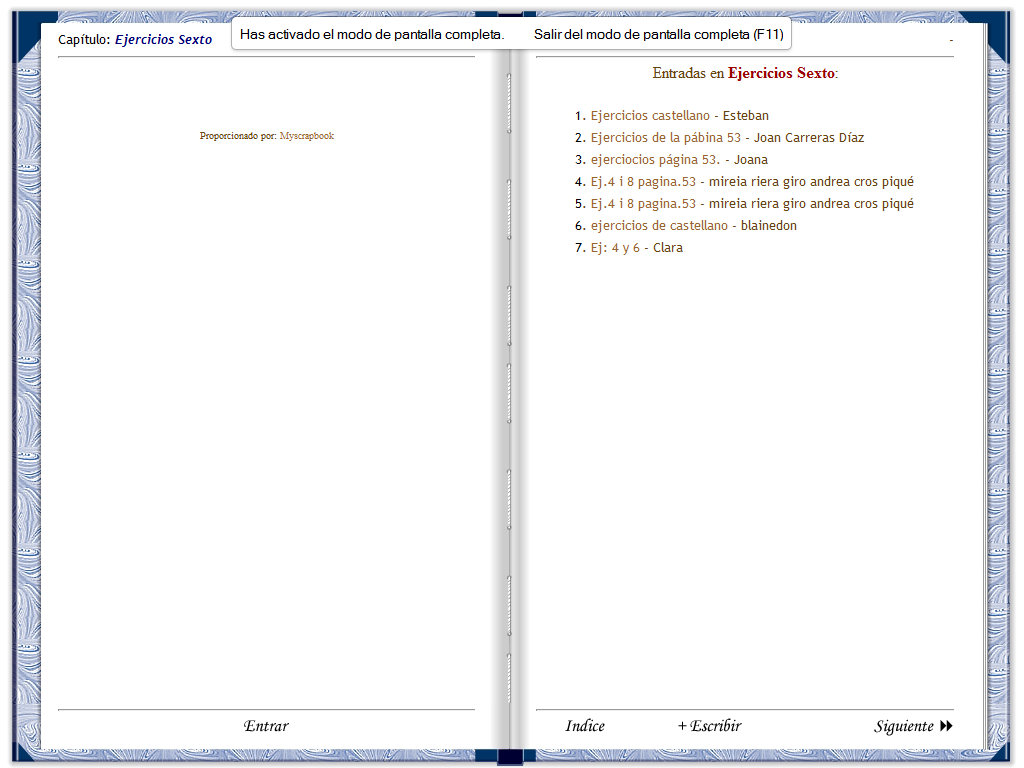Go to next page with Siguiente text
This screenshot has height=768, width=1024.
[903, 726]
